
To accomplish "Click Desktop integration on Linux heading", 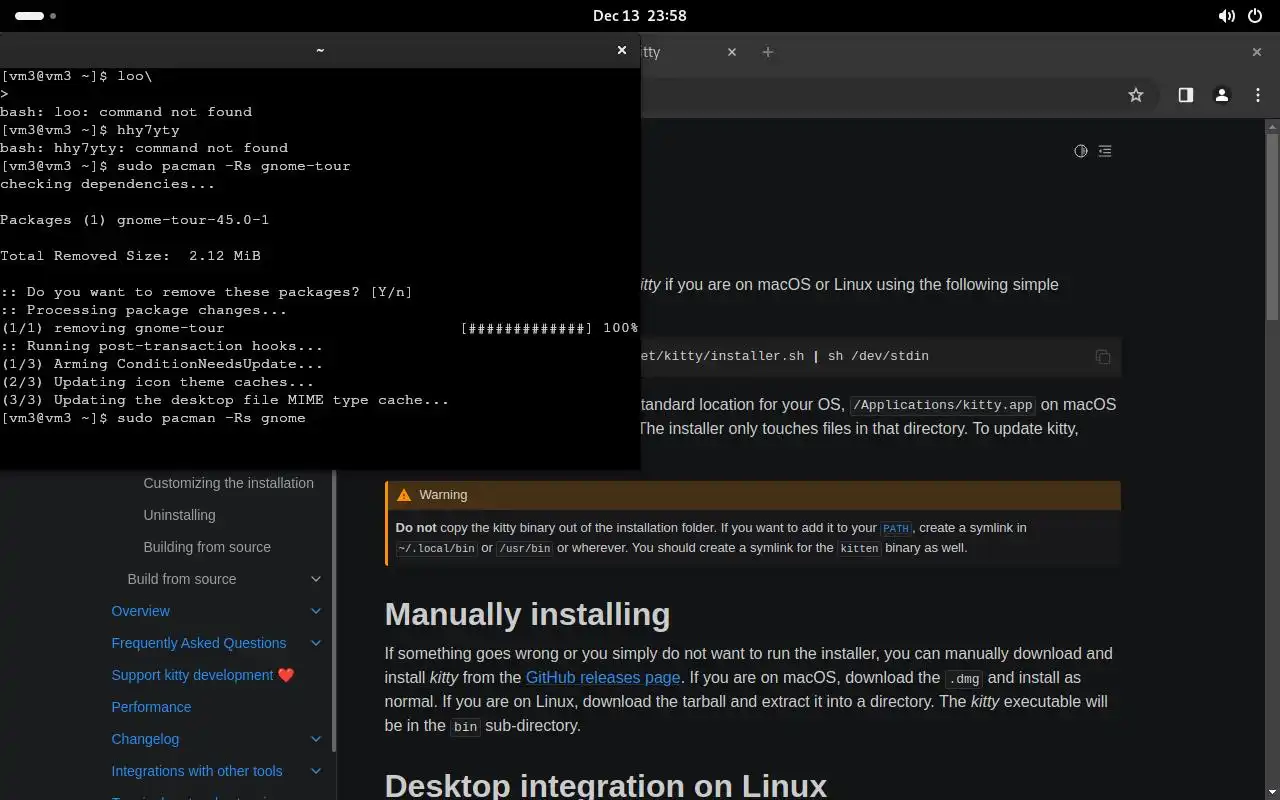I will [606, 785].
